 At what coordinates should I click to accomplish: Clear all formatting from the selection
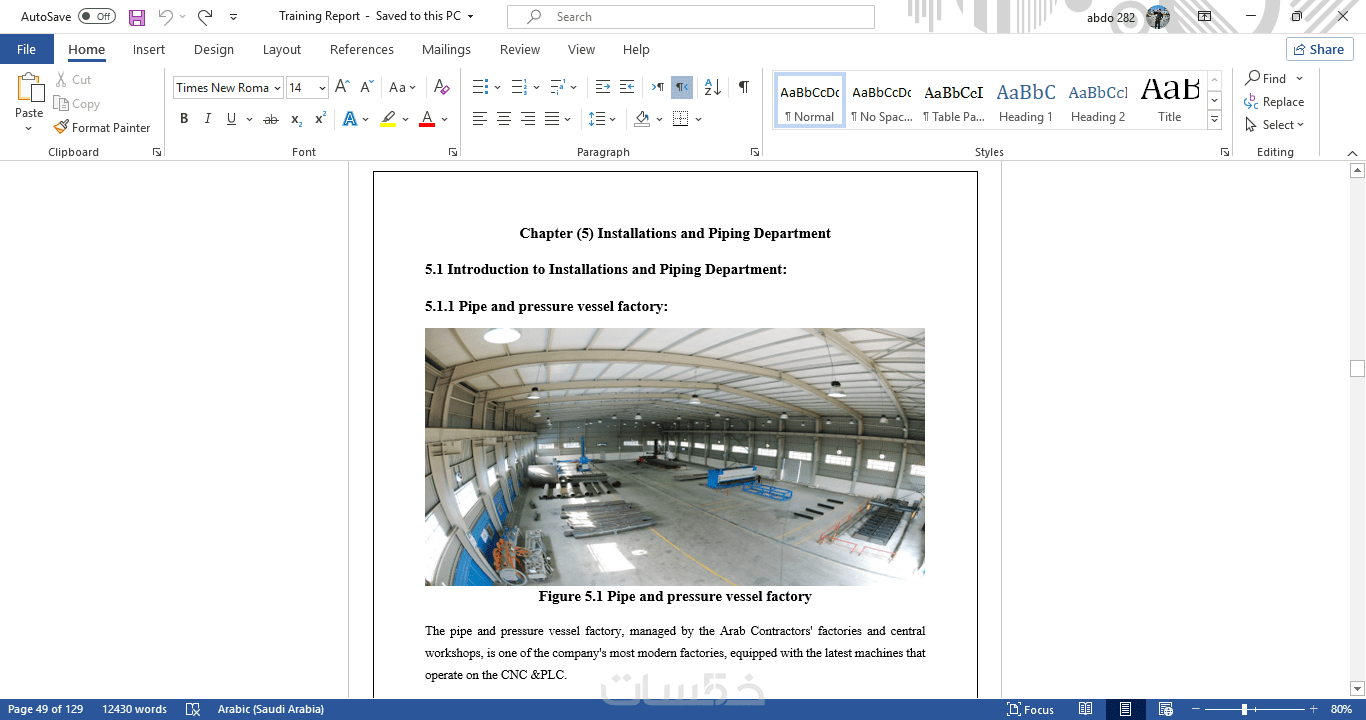tap(442, 88)
